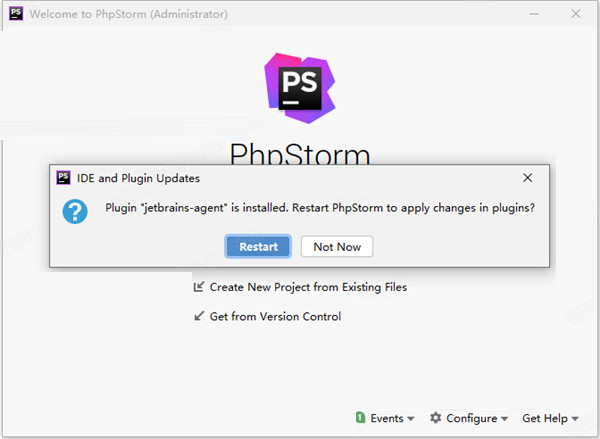Viewport: 600px width, 439px height.
Task: Click the Configure gear icon
Action: pyautogui.click(x=436, y=418)
